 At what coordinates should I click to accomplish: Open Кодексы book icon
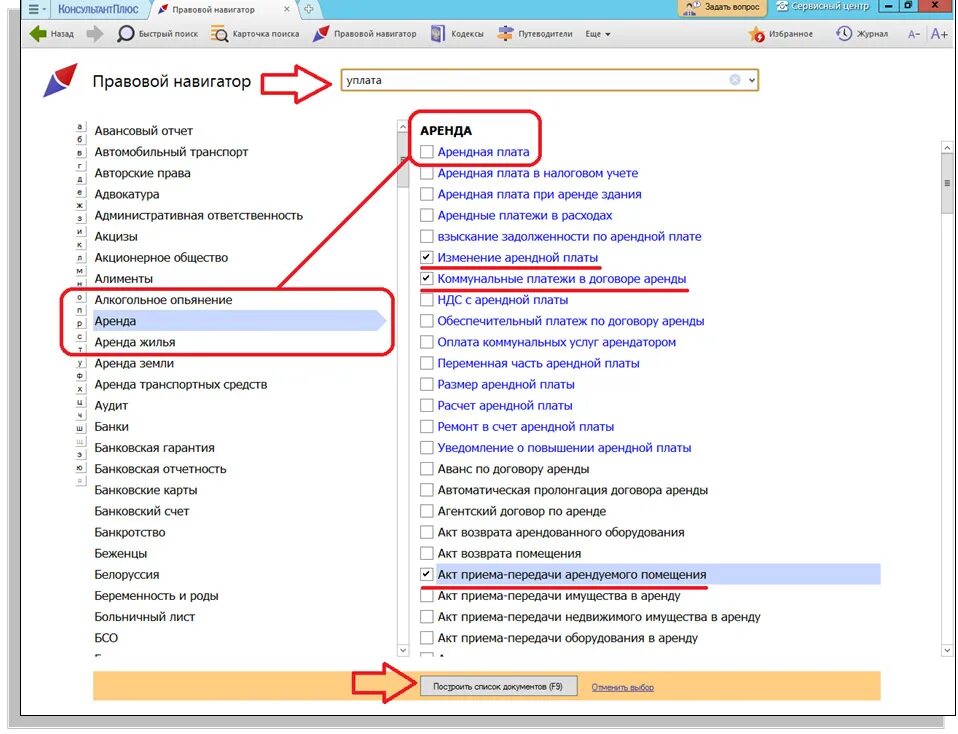click(x=437, y=34)
